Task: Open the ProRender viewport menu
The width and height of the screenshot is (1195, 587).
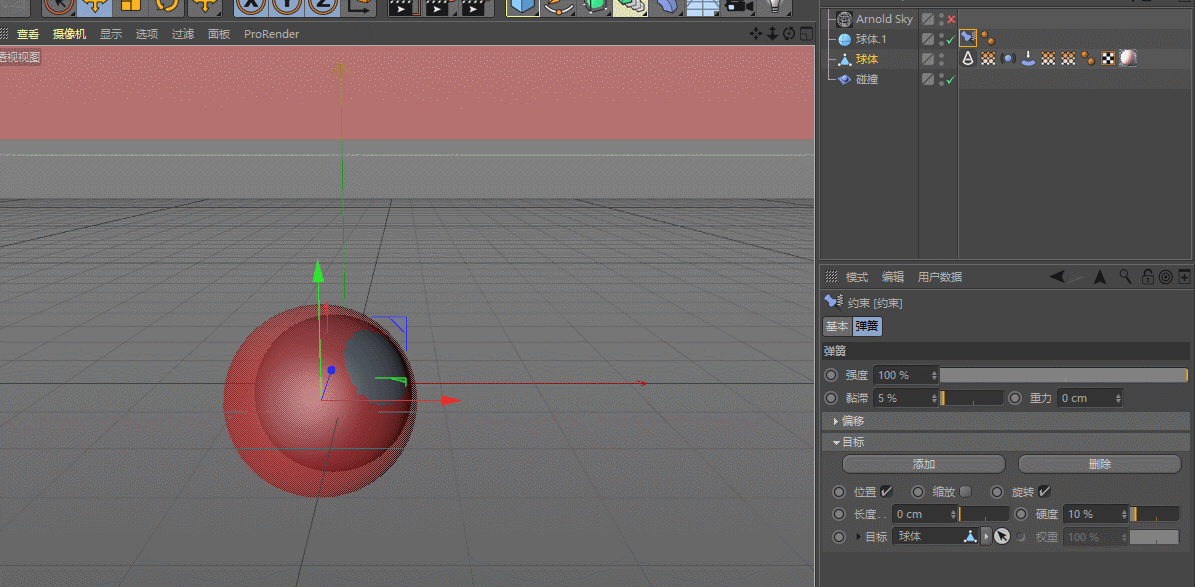Action: point(271,34)
